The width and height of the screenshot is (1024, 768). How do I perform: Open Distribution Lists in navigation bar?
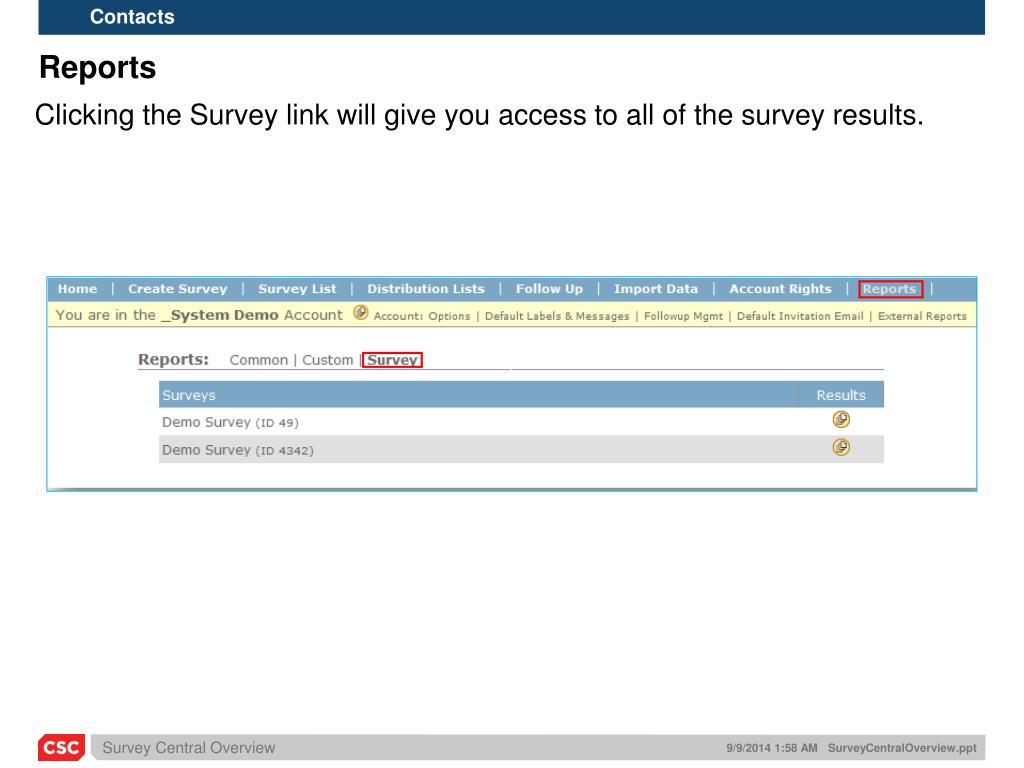[x=426, y=289]
